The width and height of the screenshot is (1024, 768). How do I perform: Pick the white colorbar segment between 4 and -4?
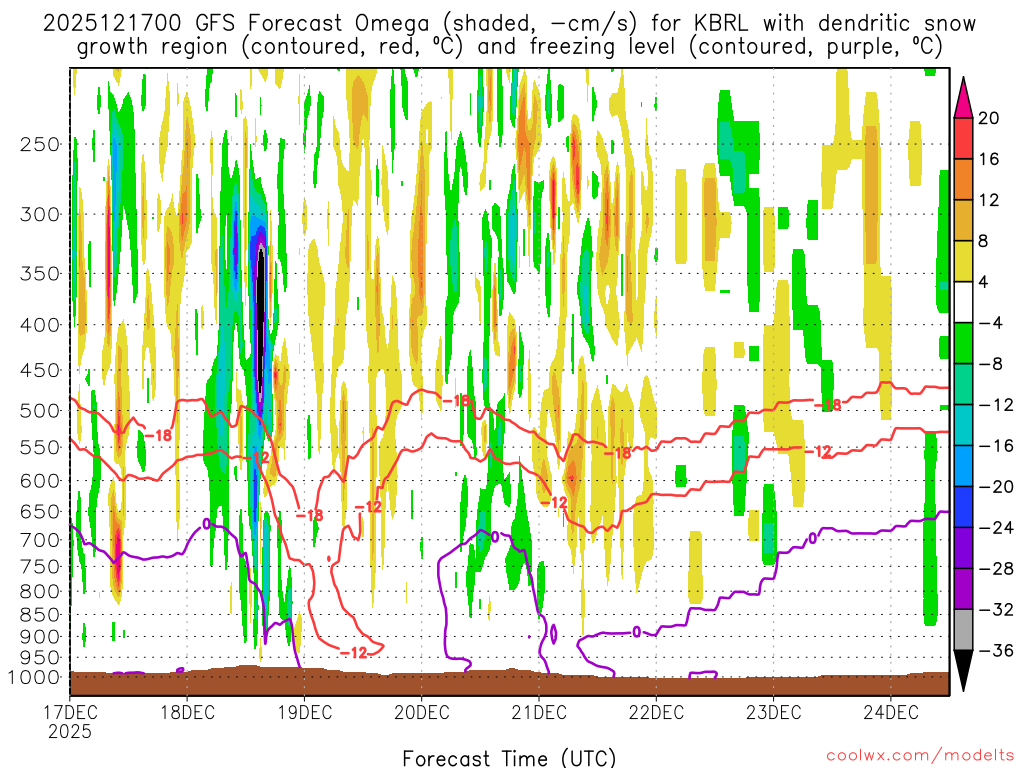(x=963, y=302)
